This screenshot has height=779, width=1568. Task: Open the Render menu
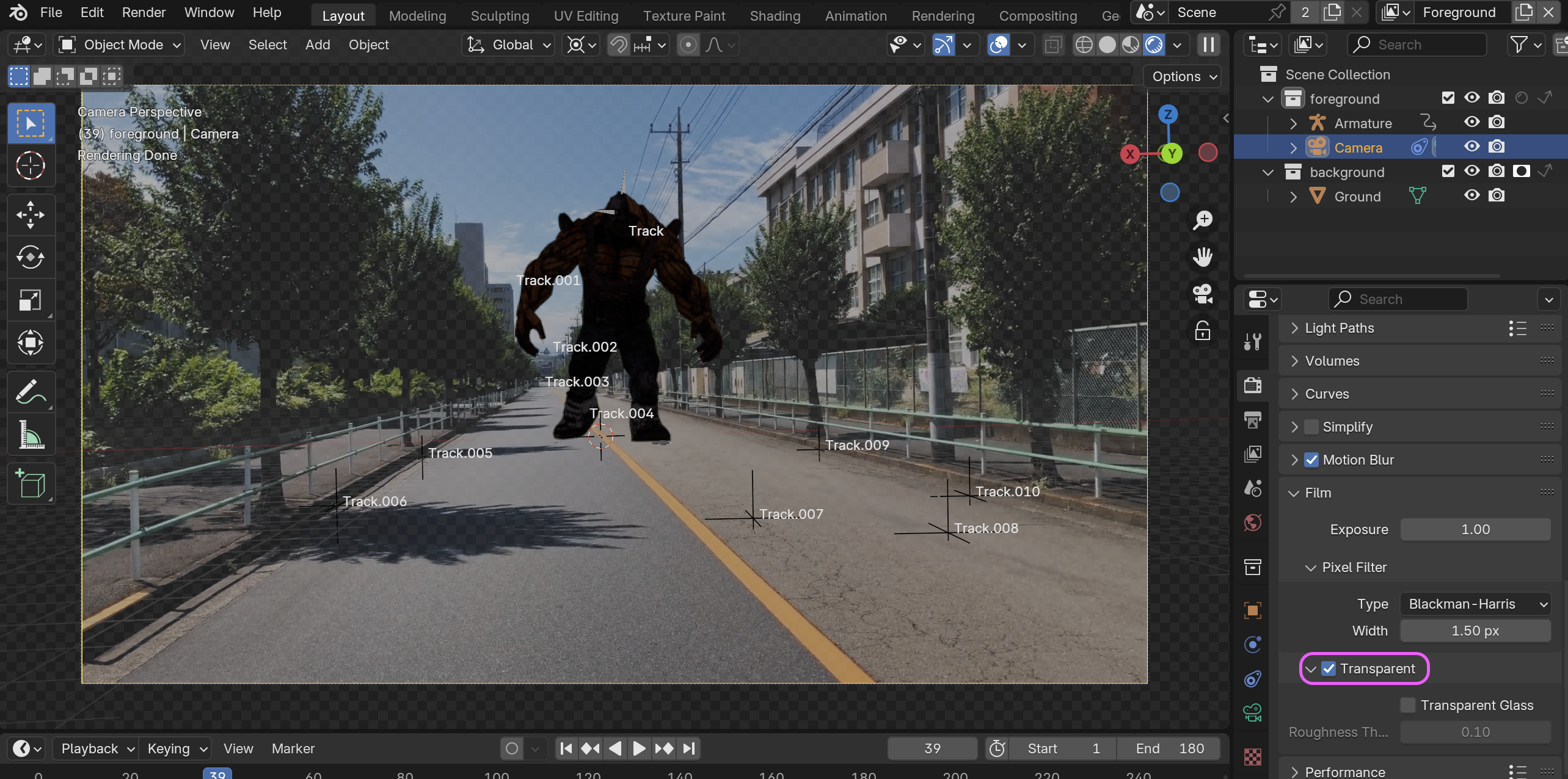[x=144, y=13]
